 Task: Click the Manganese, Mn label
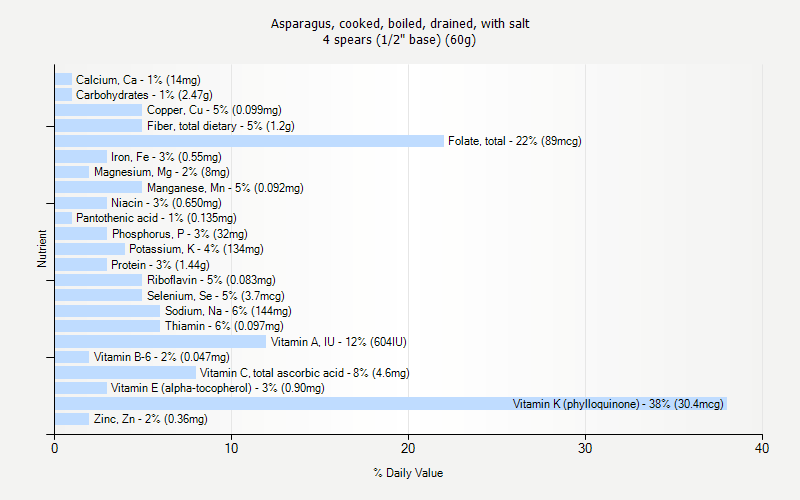pyautogui.click(x=224, y=187)
